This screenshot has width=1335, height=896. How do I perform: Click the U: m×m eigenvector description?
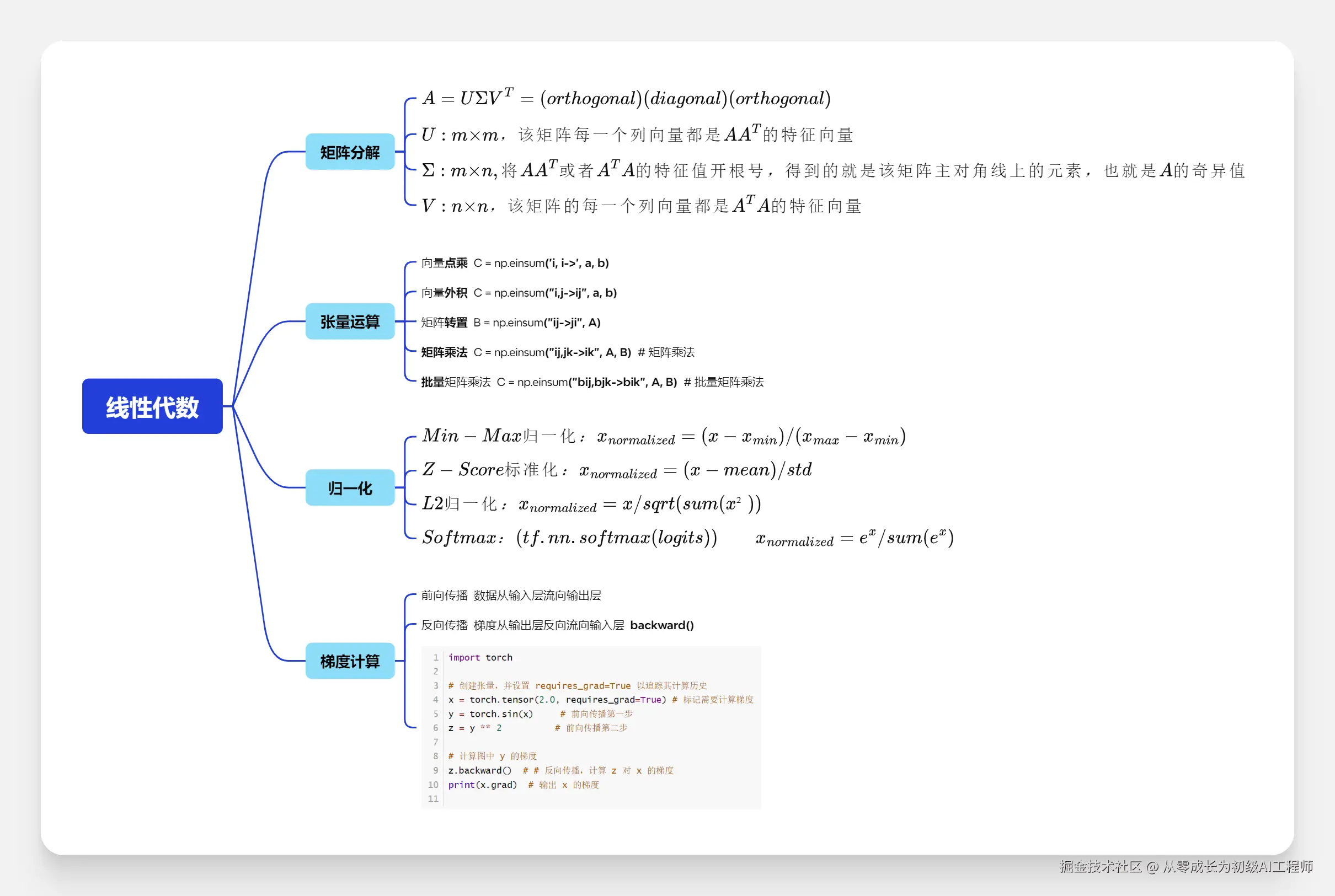click(637, 135)
